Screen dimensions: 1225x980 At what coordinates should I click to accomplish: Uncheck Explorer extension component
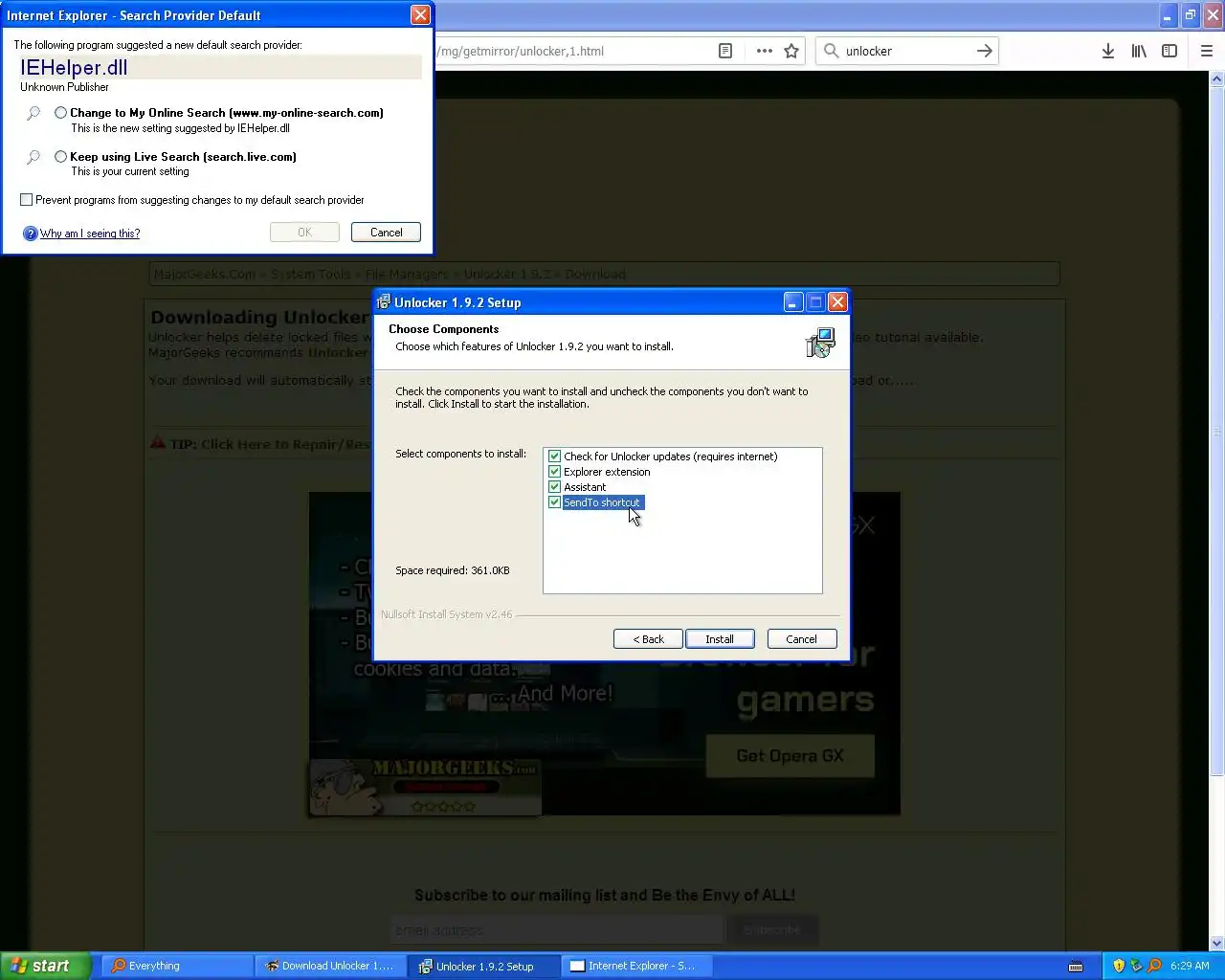[554, 472]
